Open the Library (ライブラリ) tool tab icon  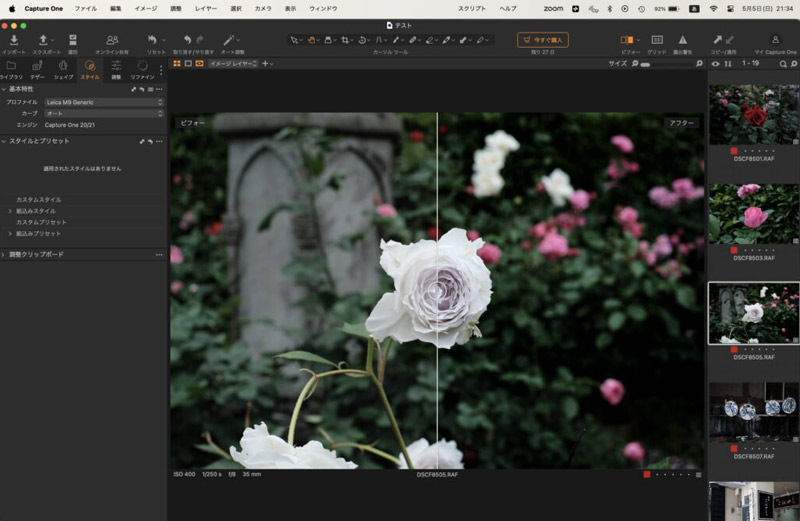tap(10, 66)
